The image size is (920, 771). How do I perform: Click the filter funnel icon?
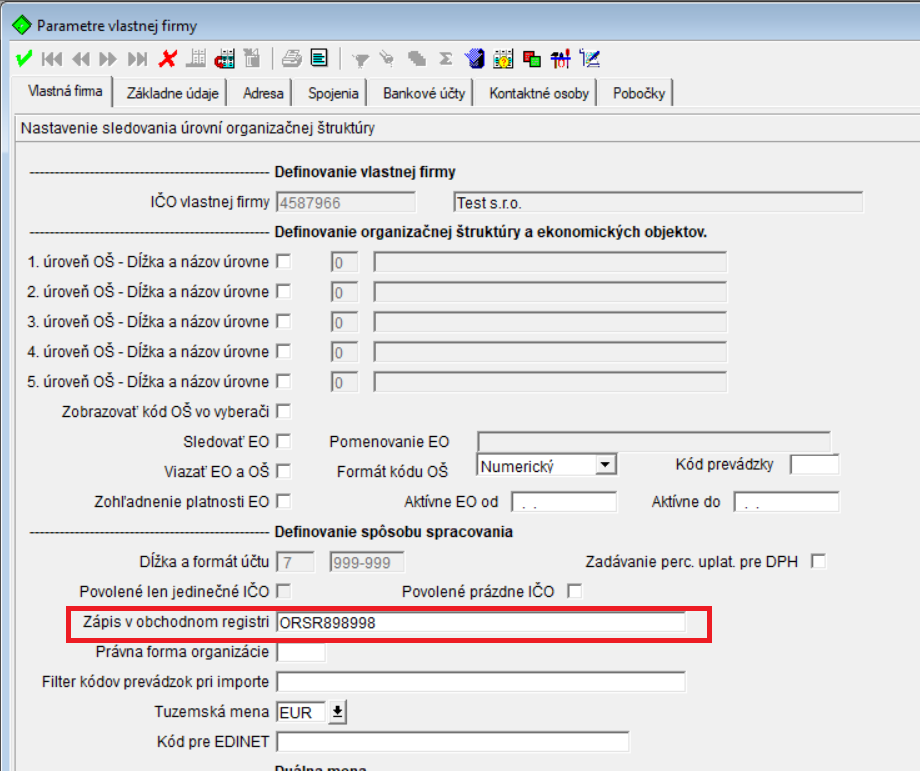(360, 59)
